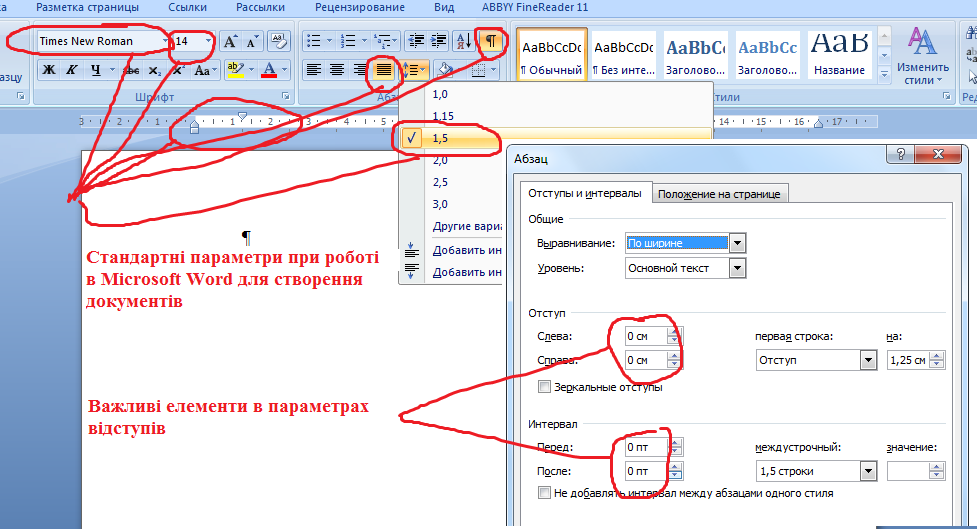
Task: Decrease font size with shrink font icon
Action: tap(252, 42)
